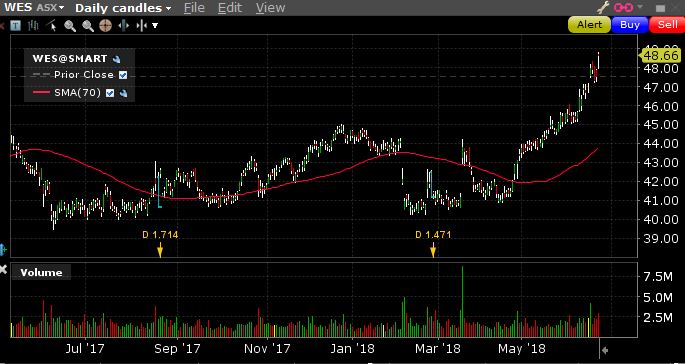
Task: Click the 2.5M volume axis label
Action: pyautogui.click(x=658, y=318)
